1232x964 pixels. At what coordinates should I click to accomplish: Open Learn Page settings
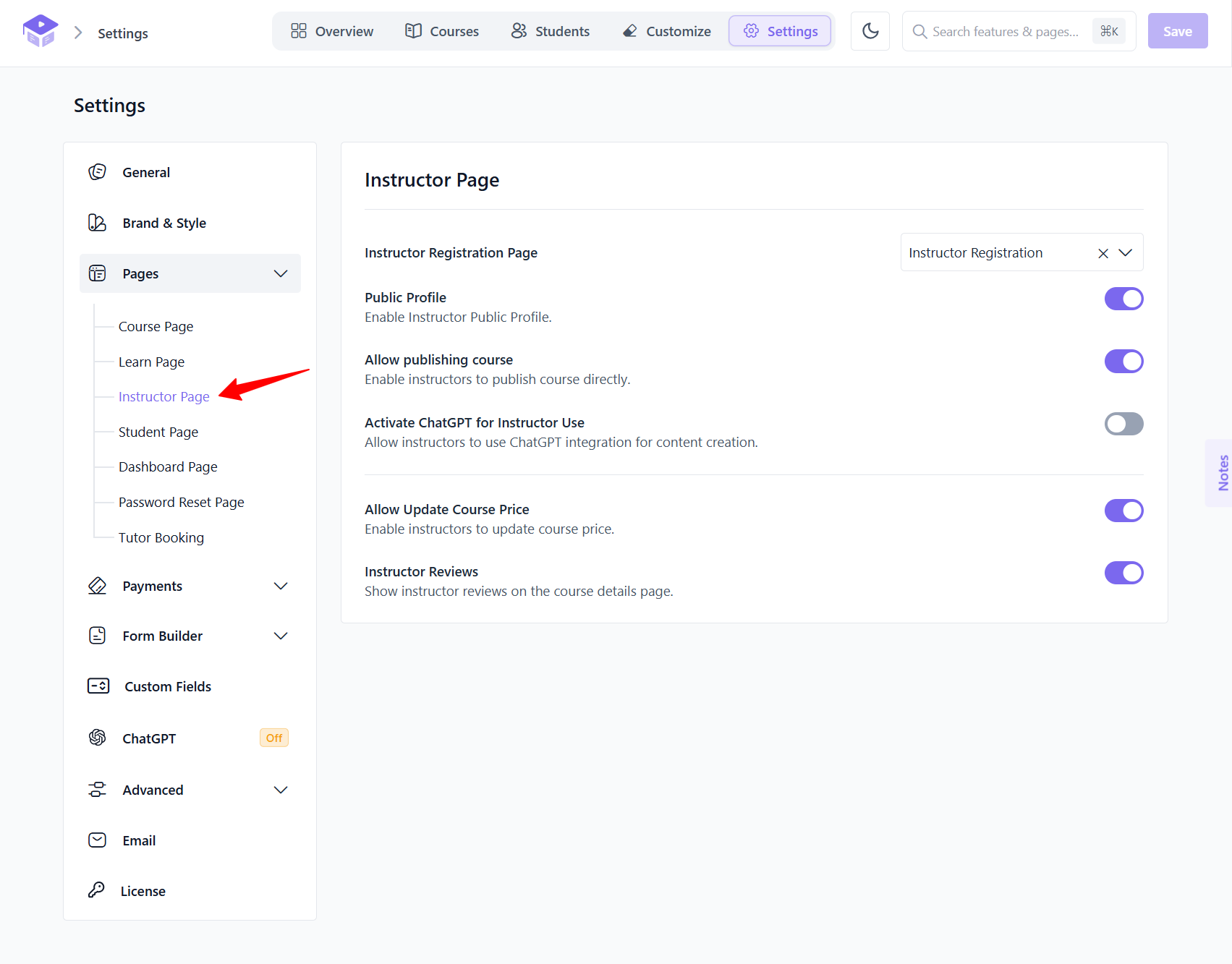151,362
